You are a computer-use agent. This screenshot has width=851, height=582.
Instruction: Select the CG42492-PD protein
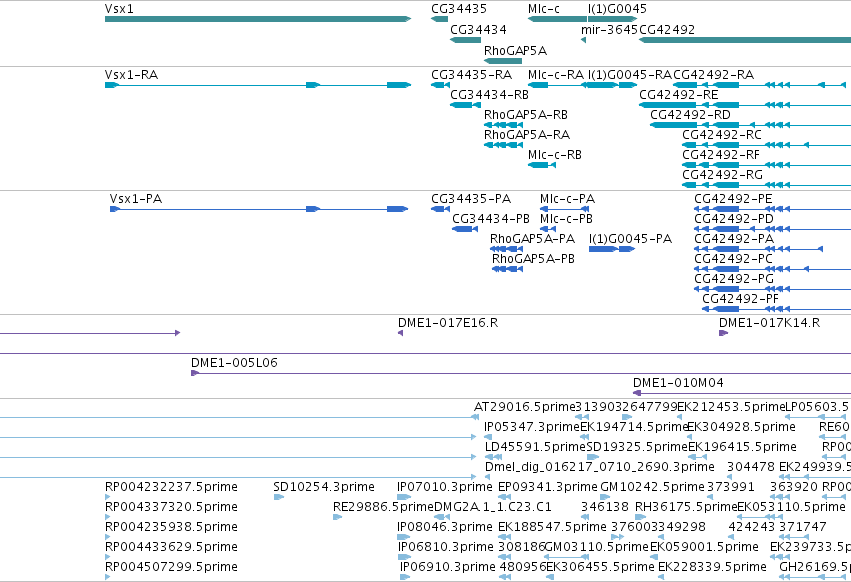(x=772, y=229)
